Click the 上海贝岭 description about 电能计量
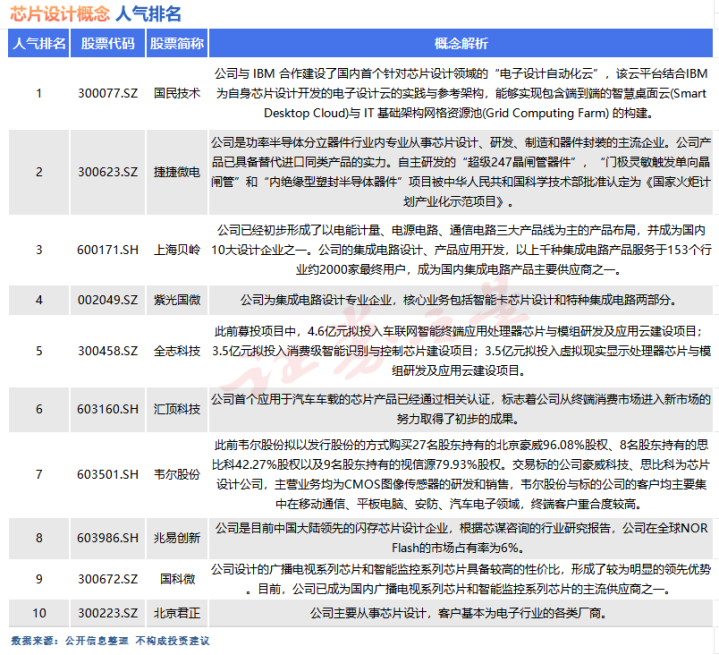 [461, 250]
